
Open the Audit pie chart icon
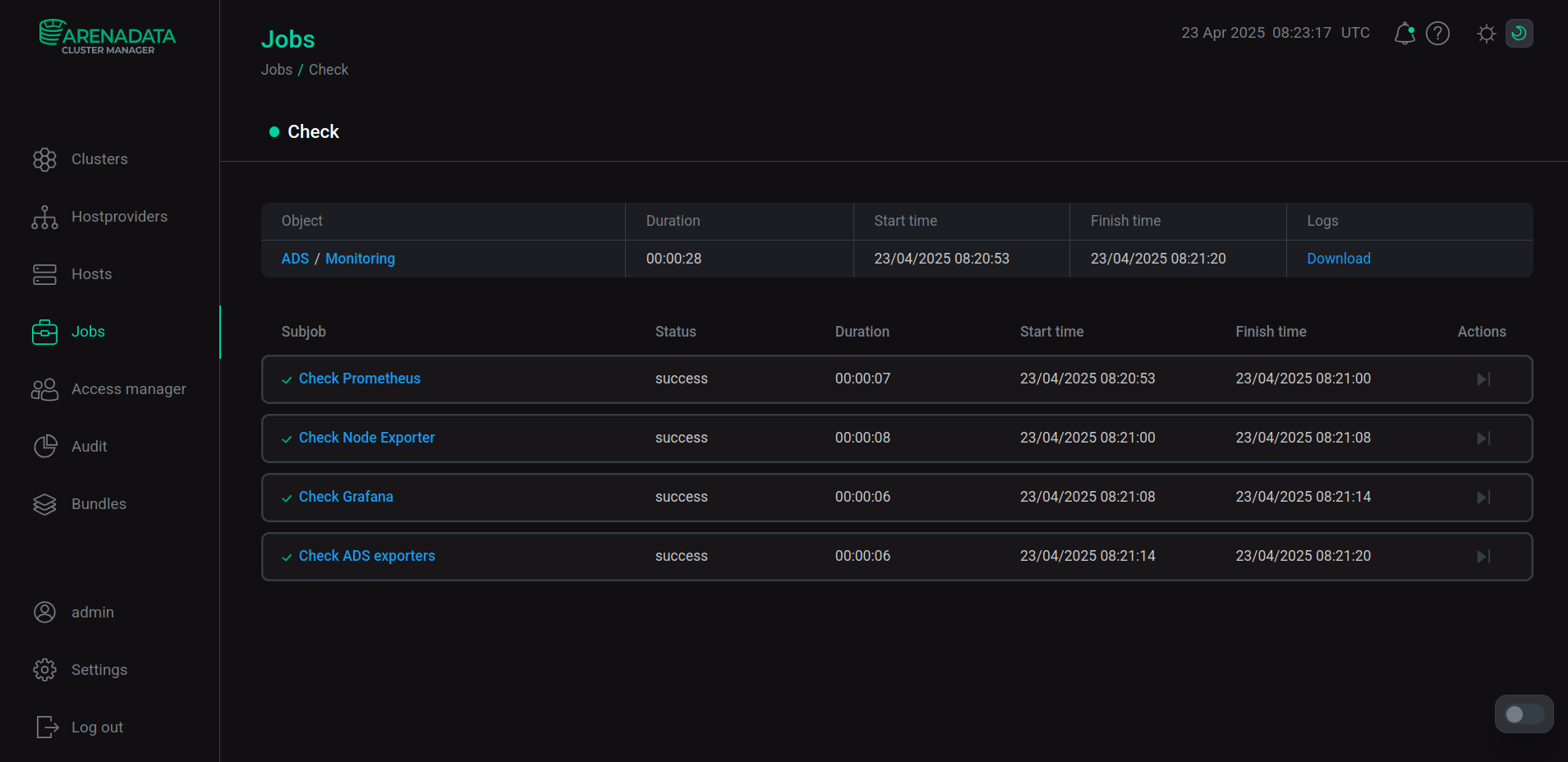(x=45, y=446)
